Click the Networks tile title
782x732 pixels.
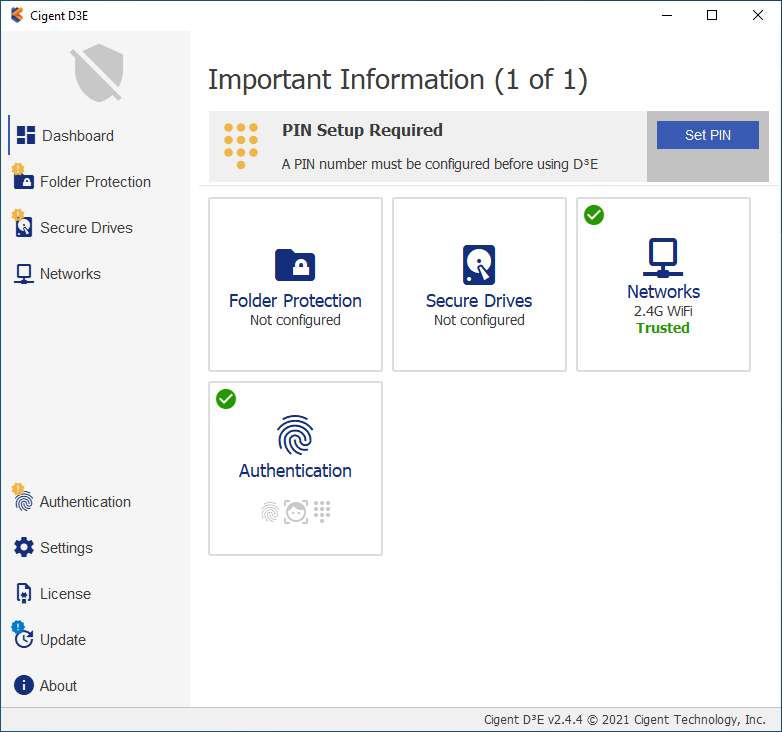coord(663,292)
